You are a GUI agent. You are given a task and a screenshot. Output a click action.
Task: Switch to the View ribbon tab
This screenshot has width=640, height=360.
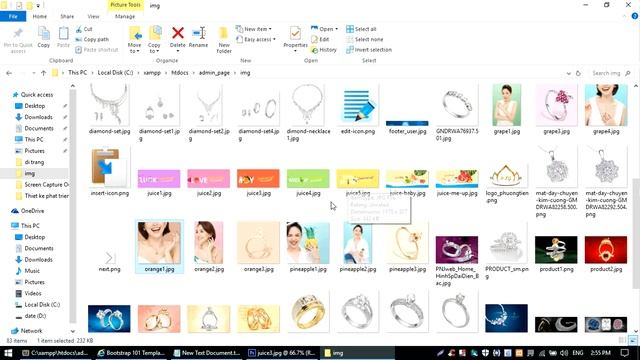point(93,16)
